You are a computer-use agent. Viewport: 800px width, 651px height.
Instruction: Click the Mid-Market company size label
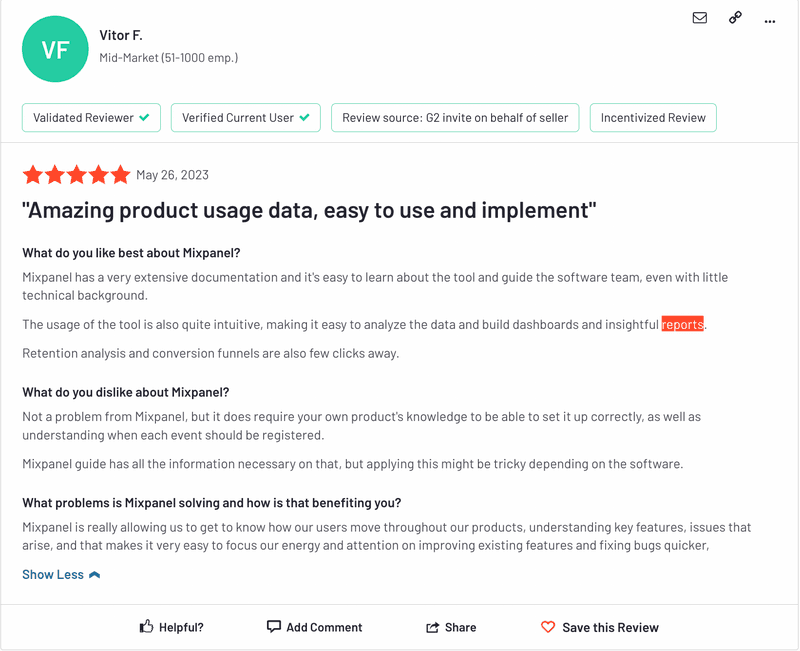(168, 58)
